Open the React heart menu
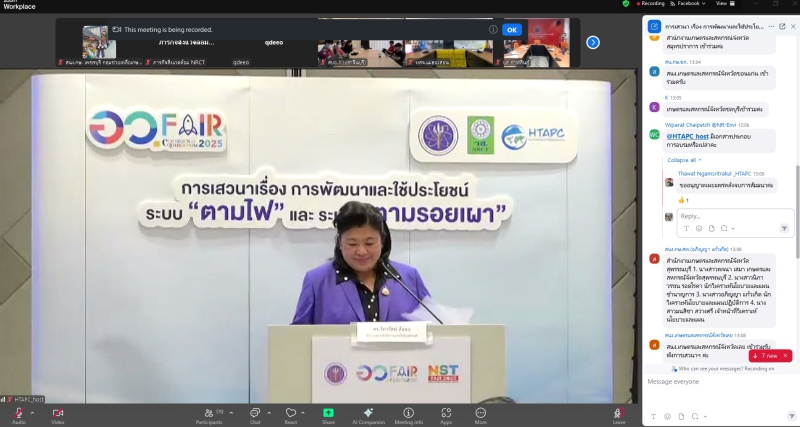 click(291, 415)
